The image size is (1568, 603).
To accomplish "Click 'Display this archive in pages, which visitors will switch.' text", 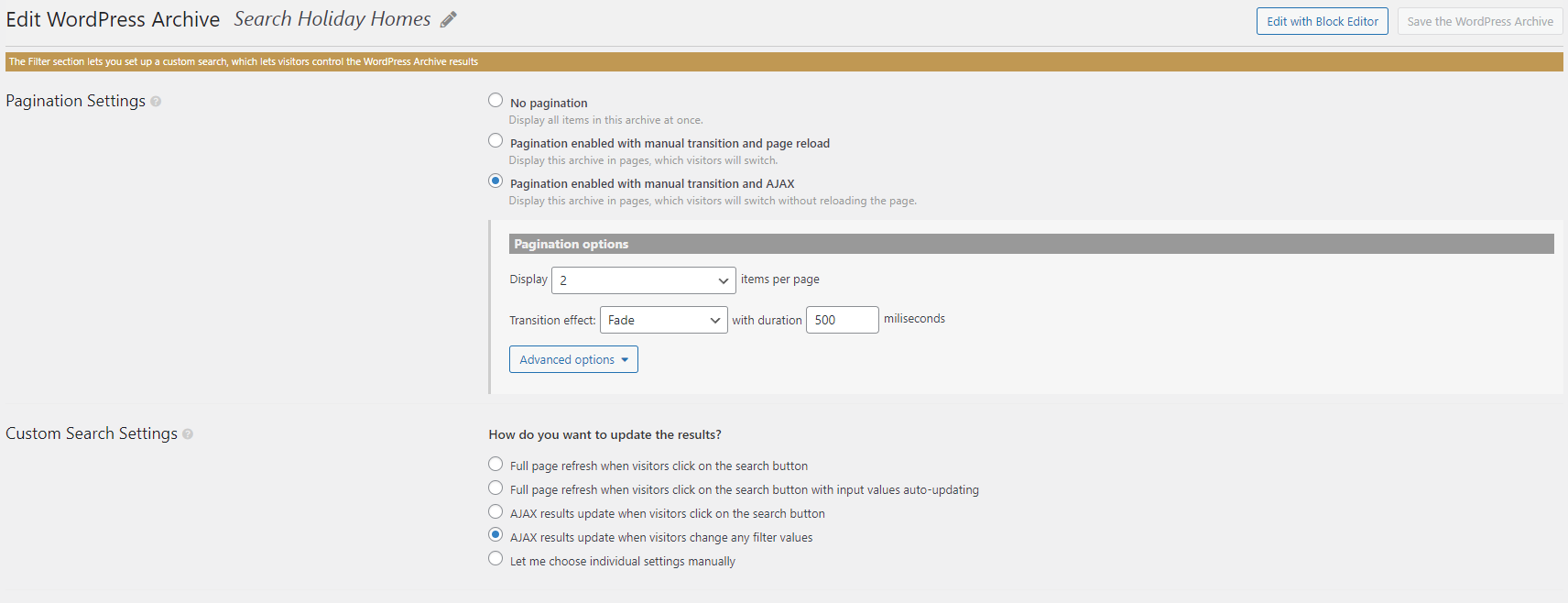I will (643, 160).
